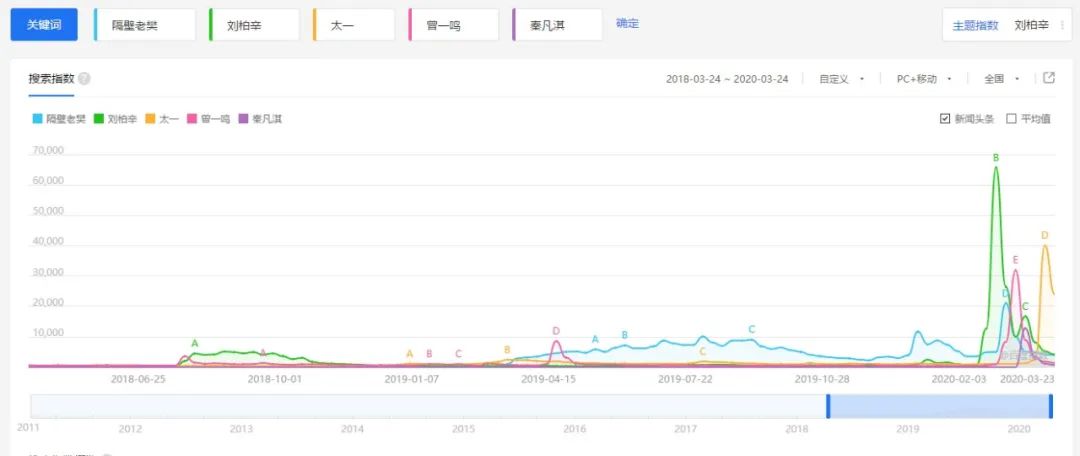The image size is (1080, 456).
Task: Click the export/share icon at top right
Action: tap(1049, 78)
